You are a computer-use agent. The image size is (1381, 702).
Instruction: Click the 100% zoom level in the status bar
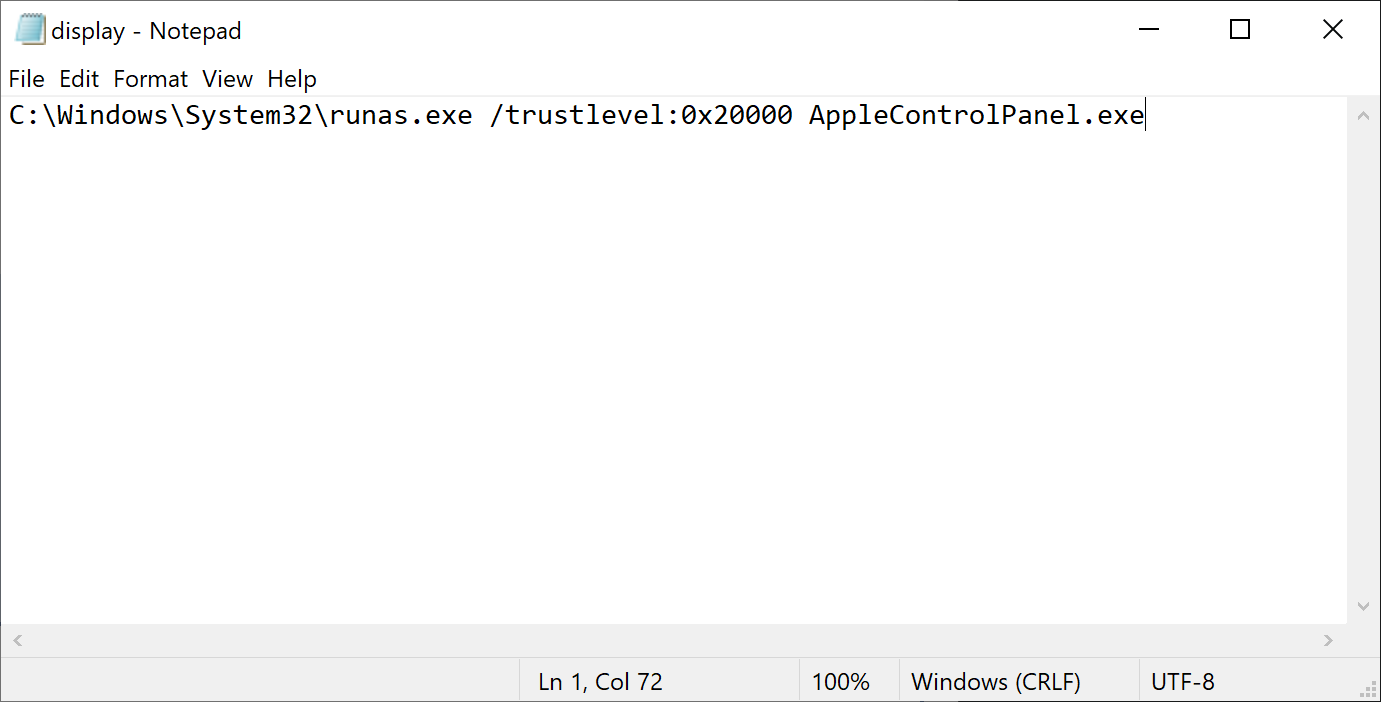click(x=840, y=682)
